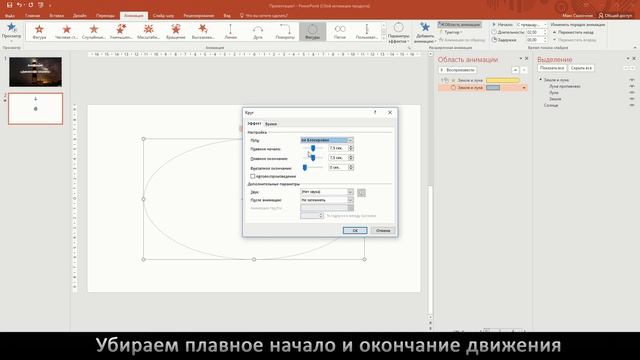Toggle visibility eye of Земля object
Screen dimensions: 640x360
point(632,99)
